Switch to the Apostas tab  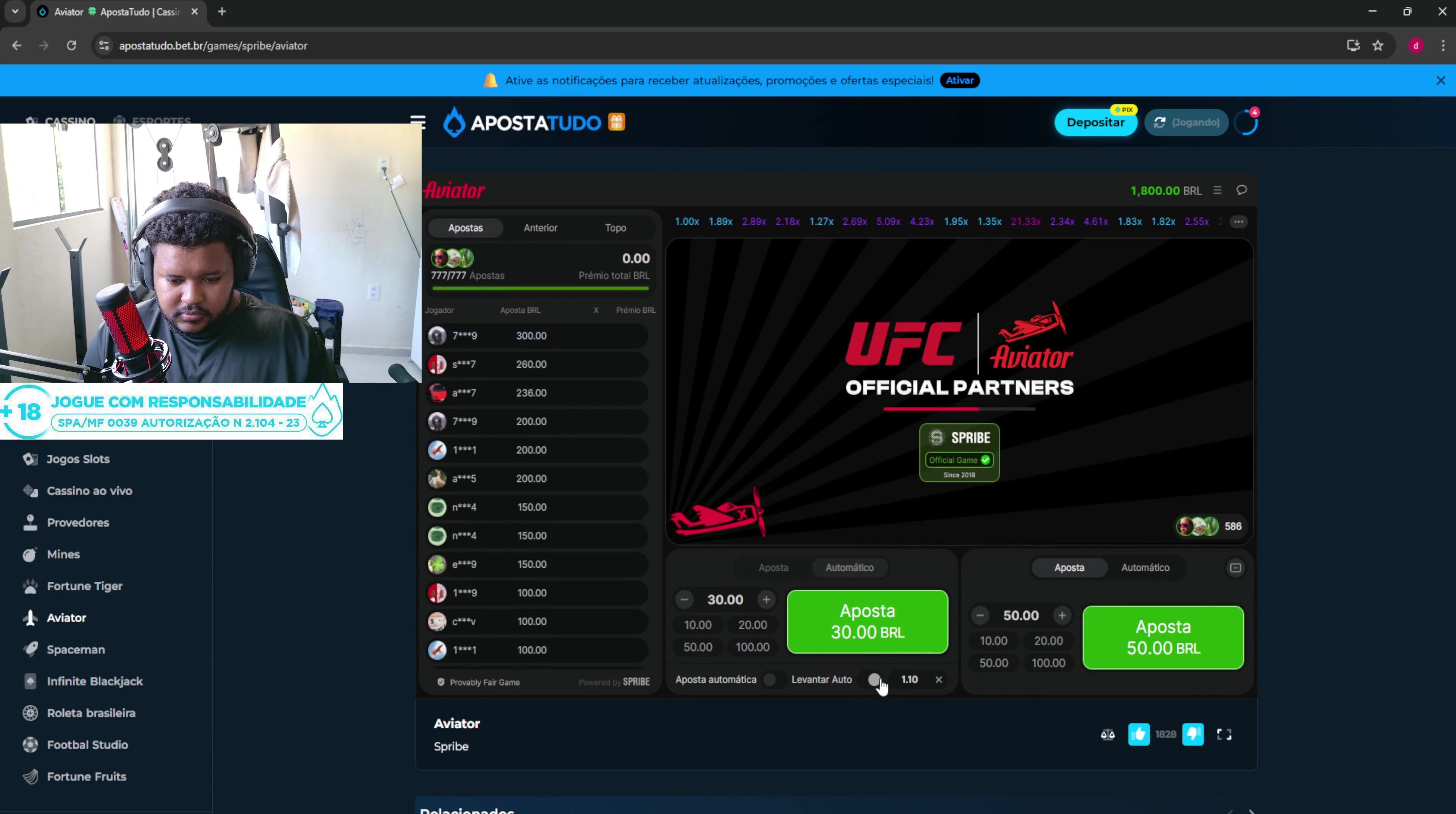coord(465,228)
